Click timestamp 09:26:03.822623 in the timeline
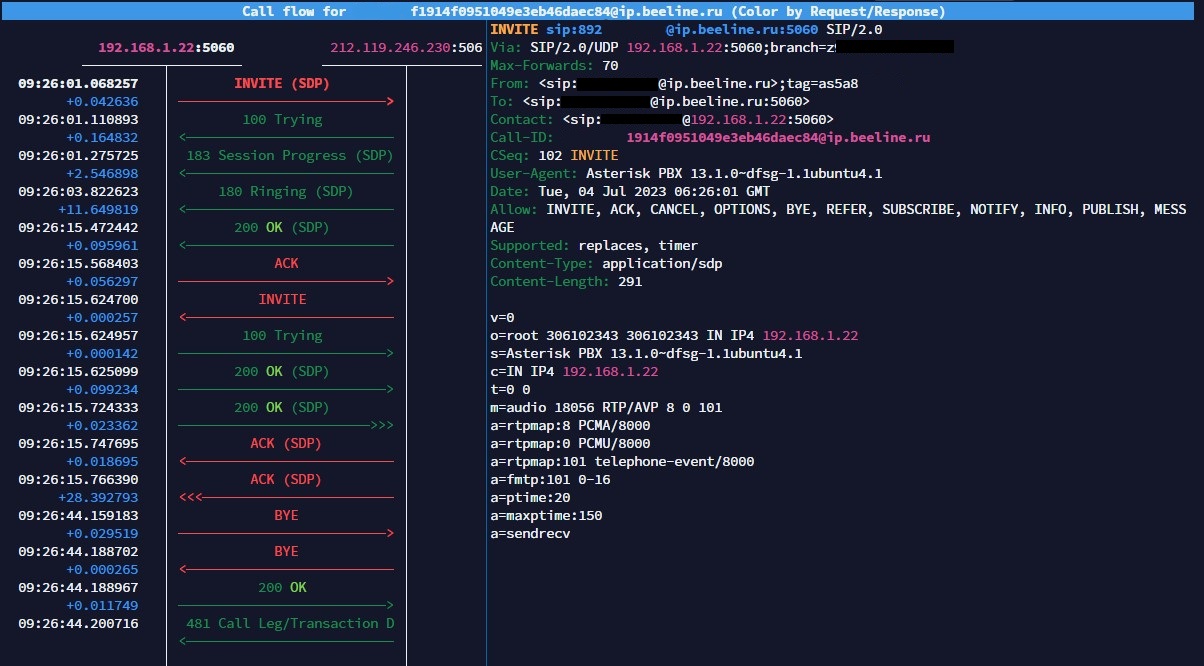Image resolution: width=1204 pixels, height=666 pixels. 78,192
